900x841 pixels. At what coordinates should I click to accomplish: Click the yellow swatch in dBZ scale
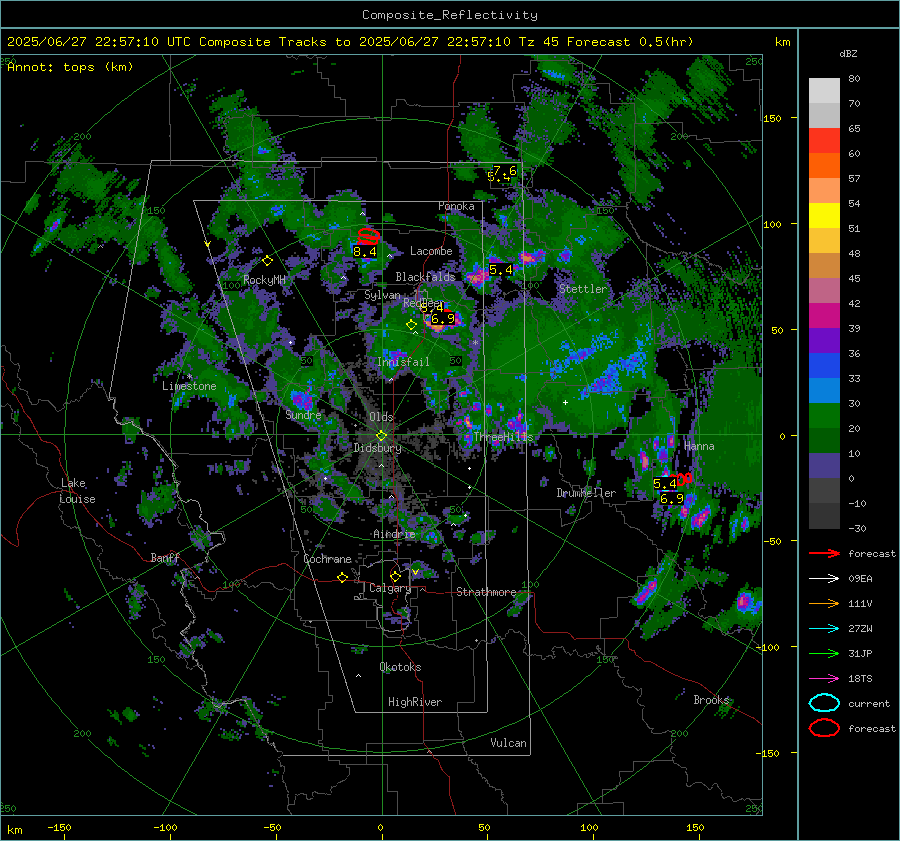pyautogui.click(x=824, y=216)
